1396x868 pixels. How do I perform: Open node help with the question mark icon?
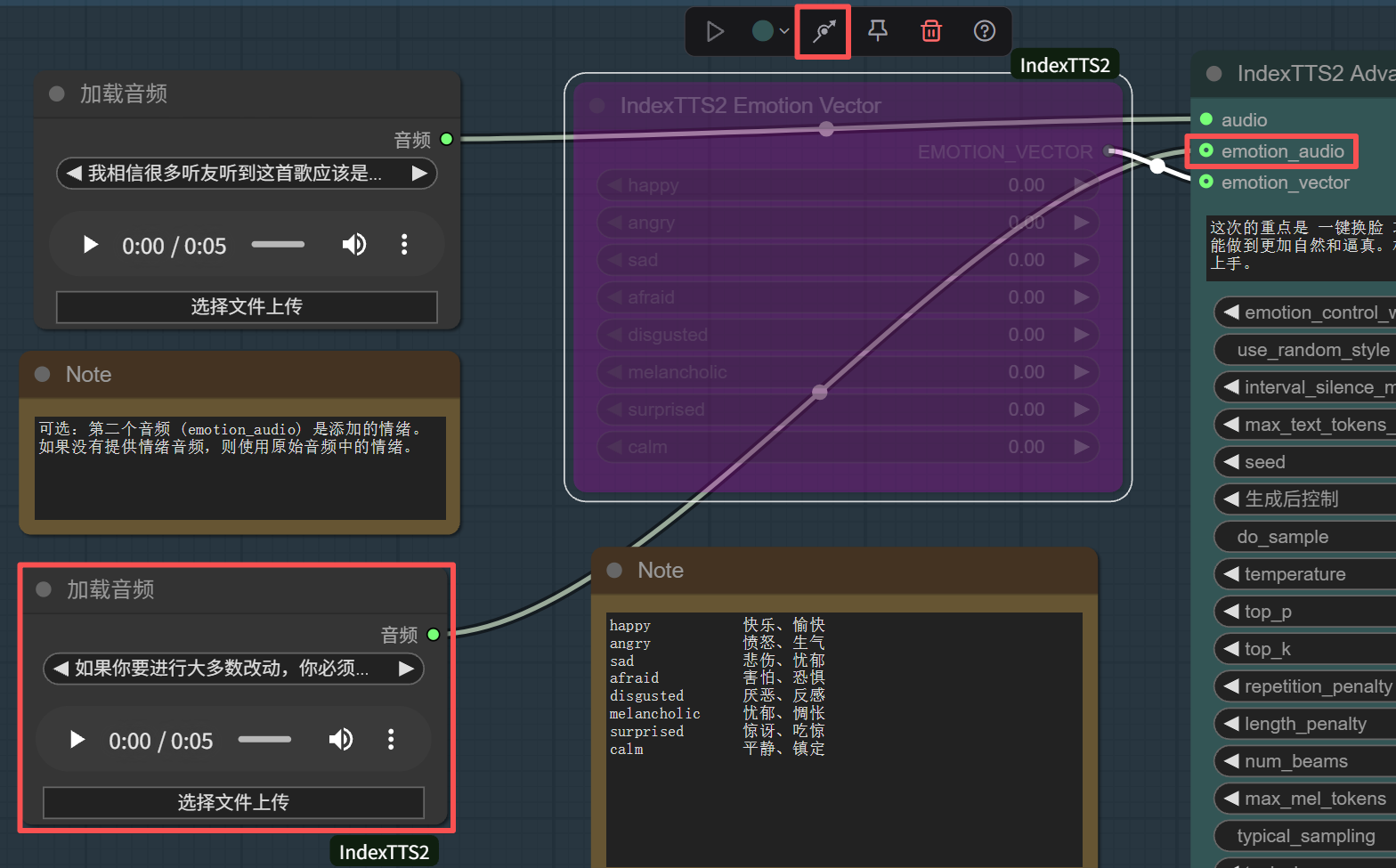pyautogui.click(x=984, y=32)
